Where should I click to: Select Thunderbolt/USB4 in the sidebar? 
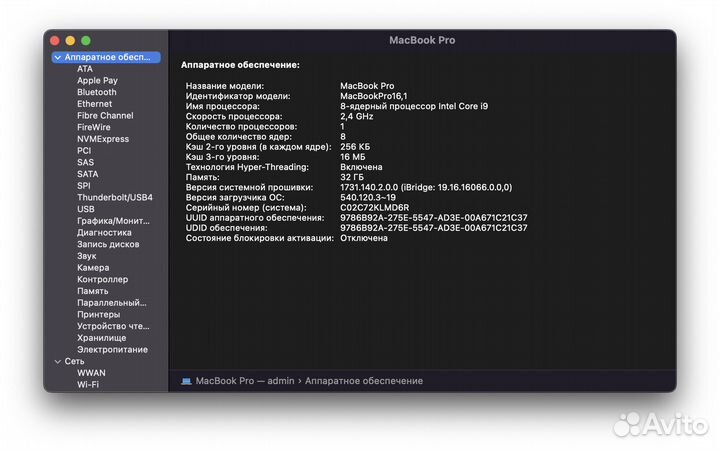click(115, 197)
